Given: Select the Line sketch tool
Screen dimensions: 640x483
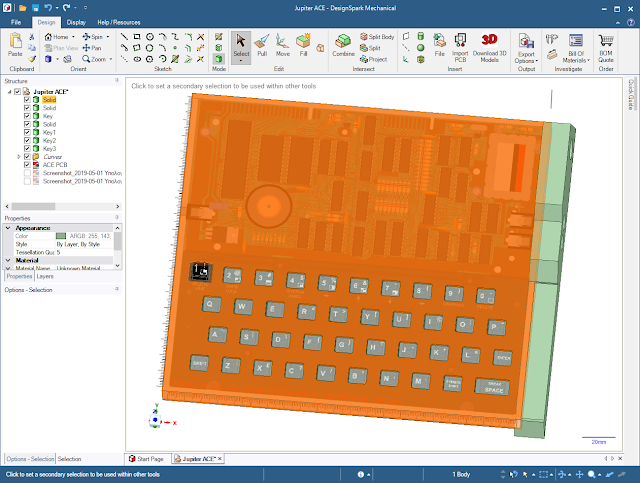Looking at the screenshot, I should point(124,36).
